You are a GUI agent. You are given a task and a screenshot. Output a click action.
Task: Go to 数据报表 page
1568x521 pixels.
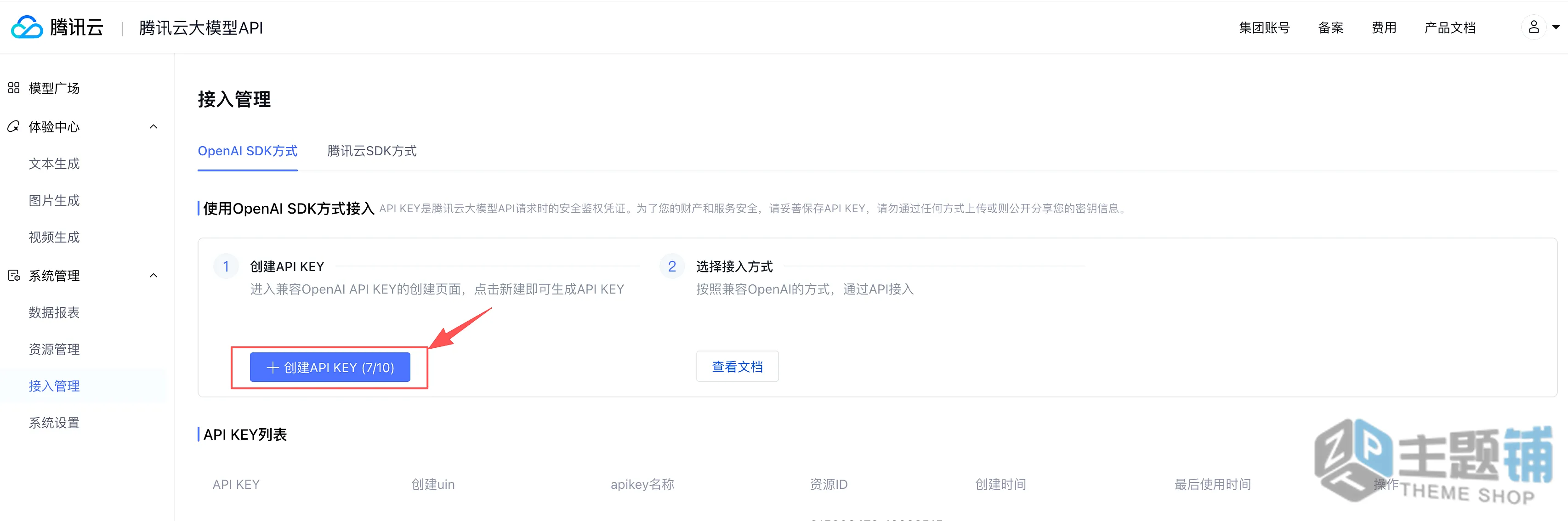click(54, 312)
